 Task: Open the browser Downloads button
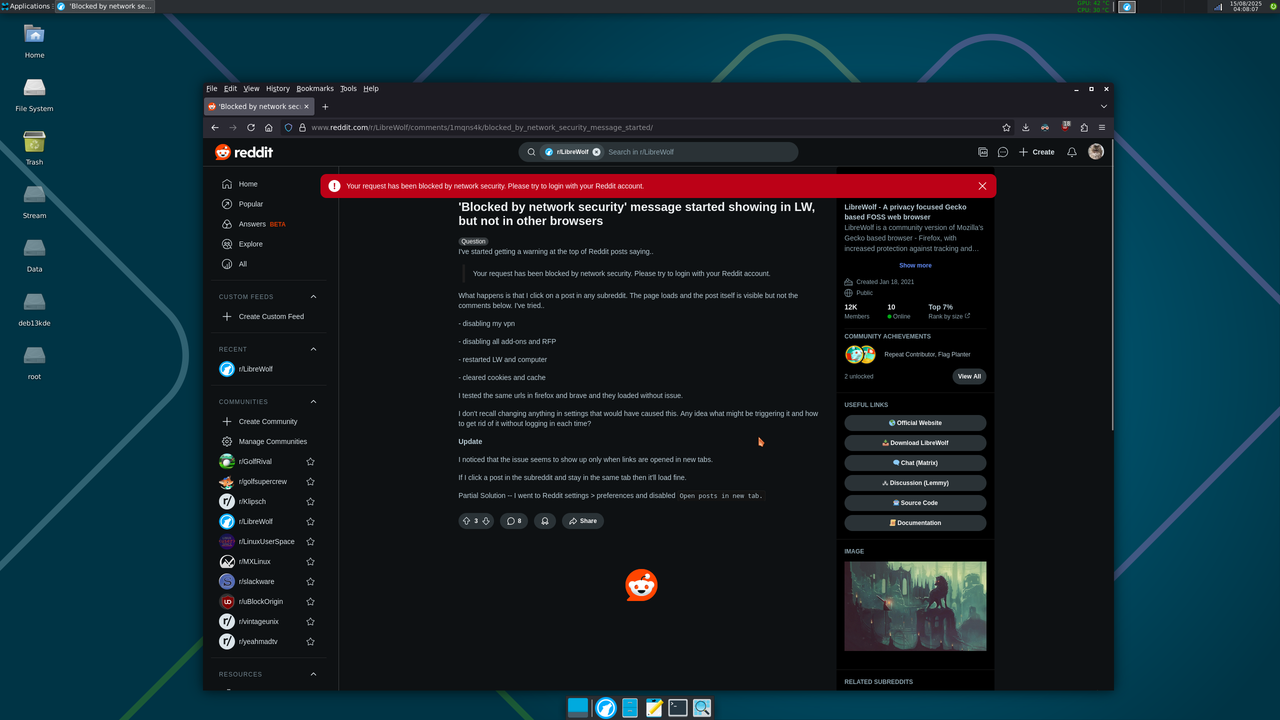point(1026,128)
